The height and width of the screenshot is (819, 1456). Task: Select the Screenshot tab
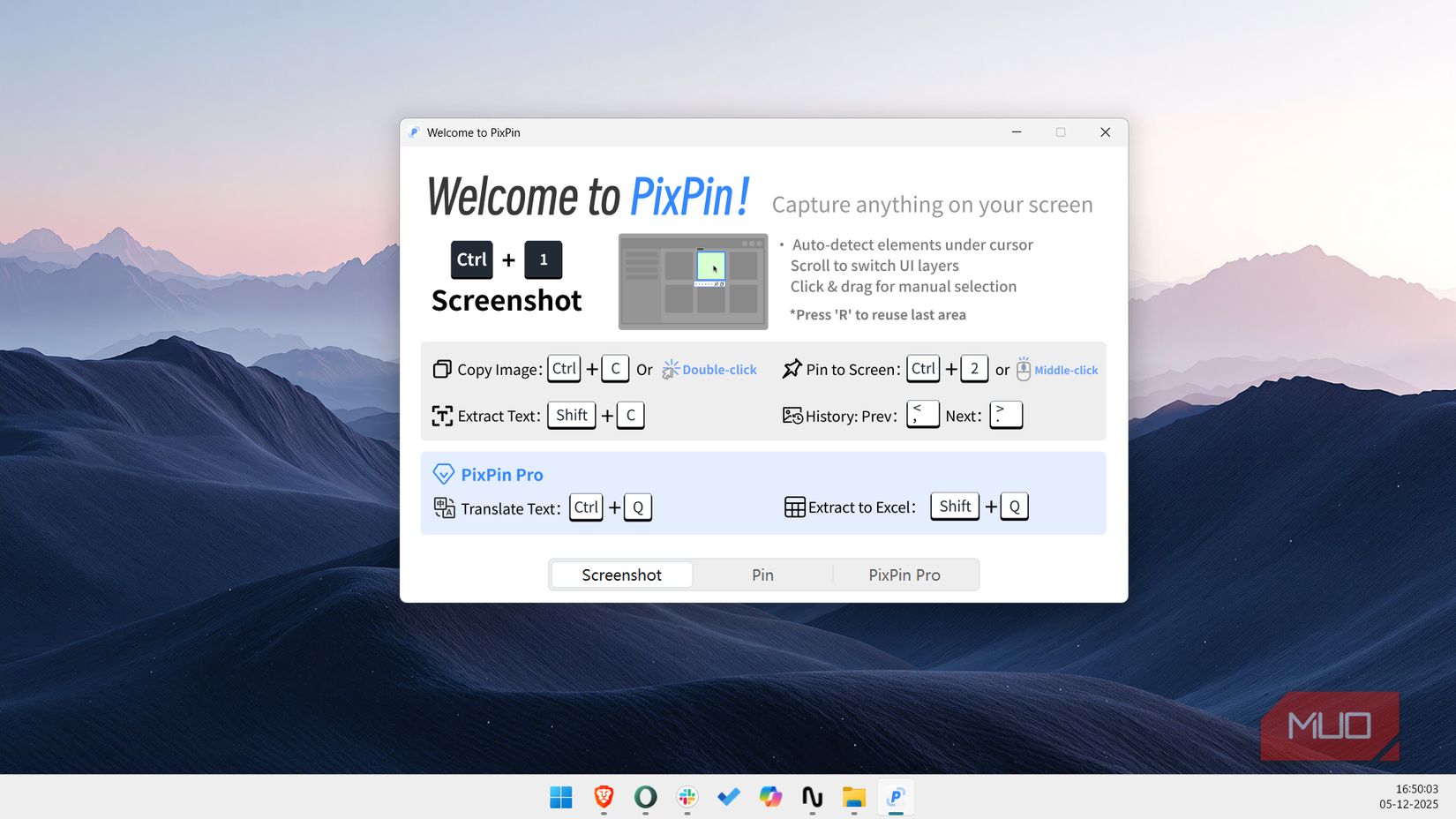[x=621, y=575]
